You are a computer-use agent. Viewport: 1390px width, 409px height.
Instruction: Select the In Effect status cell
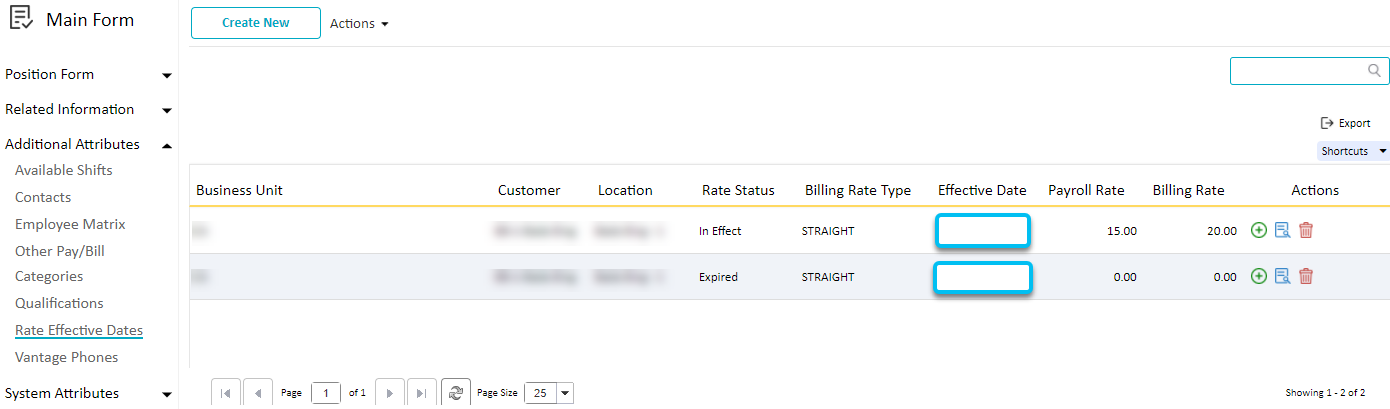click(720, 231)
